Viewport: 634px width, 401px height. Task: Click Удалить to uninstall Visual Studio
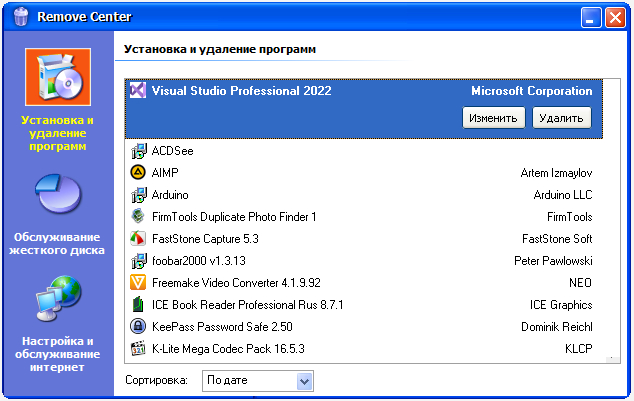(561, 118)
